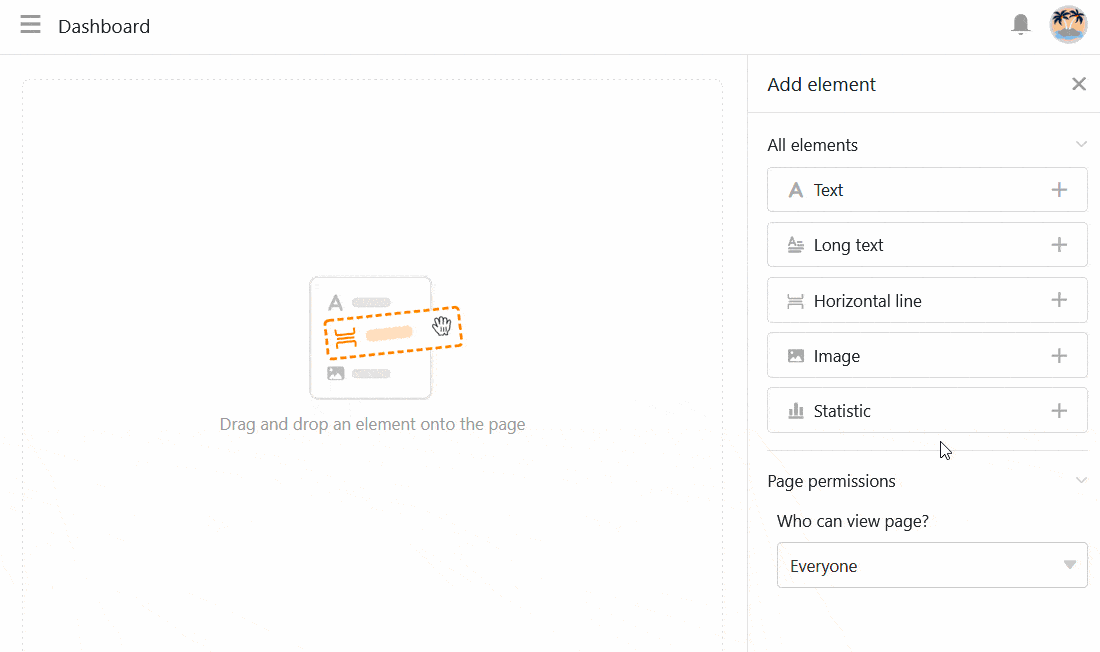Select the Text element icon
The image size is (1100, 652).
point(796,190)
